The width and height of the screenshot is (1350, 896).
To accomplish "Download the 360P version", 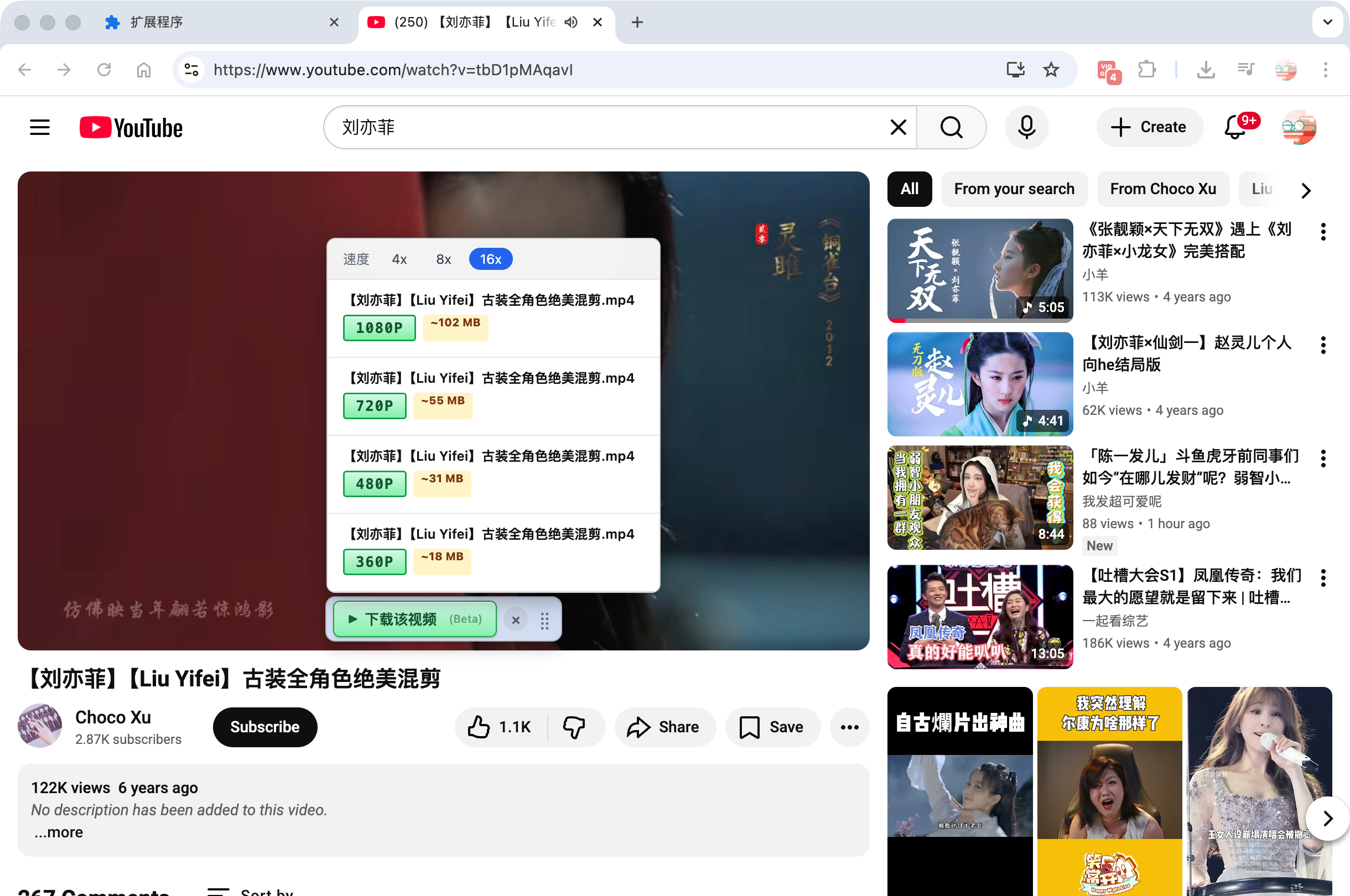I will tap(375, 562).
